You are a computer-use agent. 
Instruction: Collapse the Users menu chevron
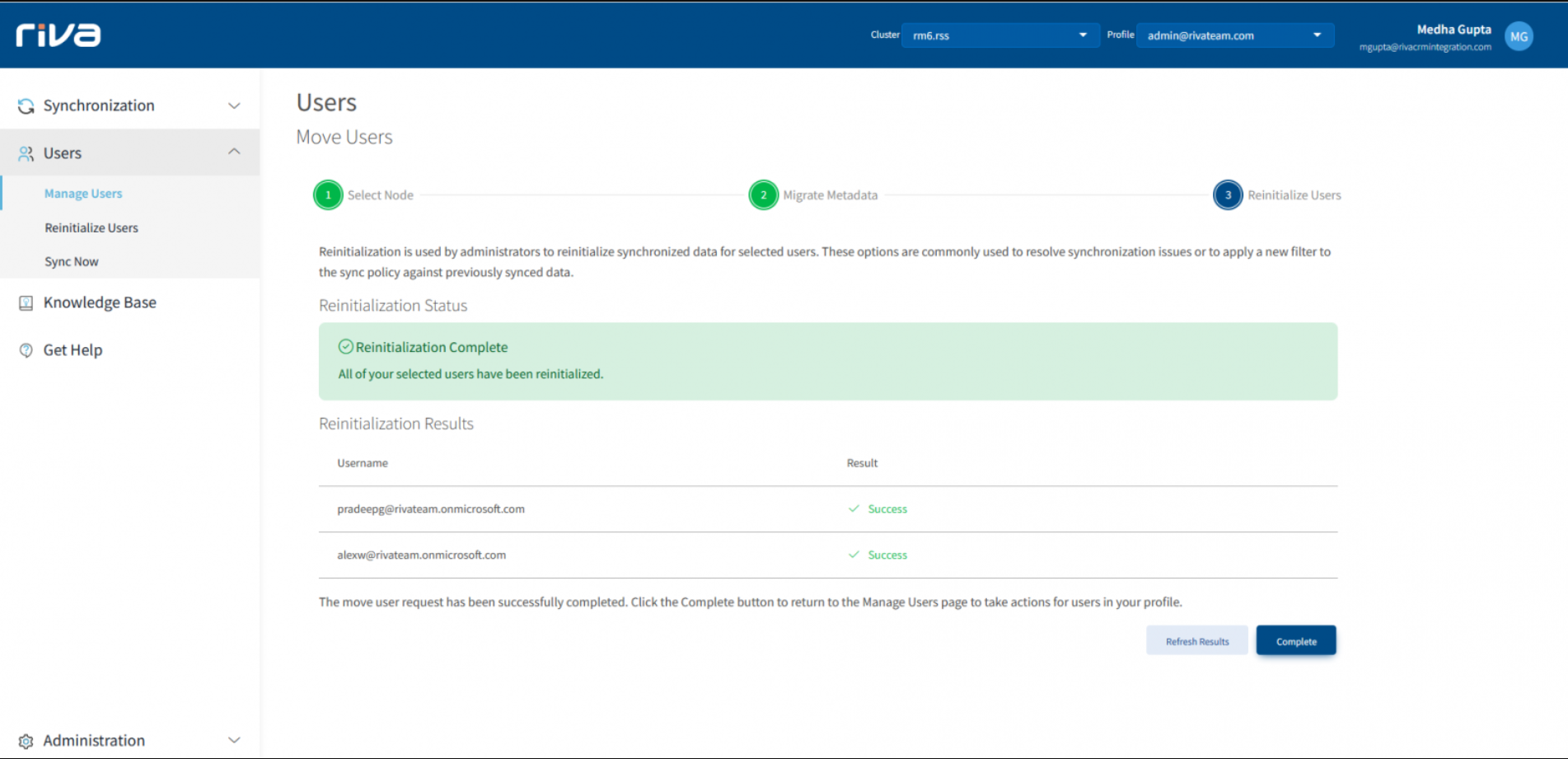[234, 152]
